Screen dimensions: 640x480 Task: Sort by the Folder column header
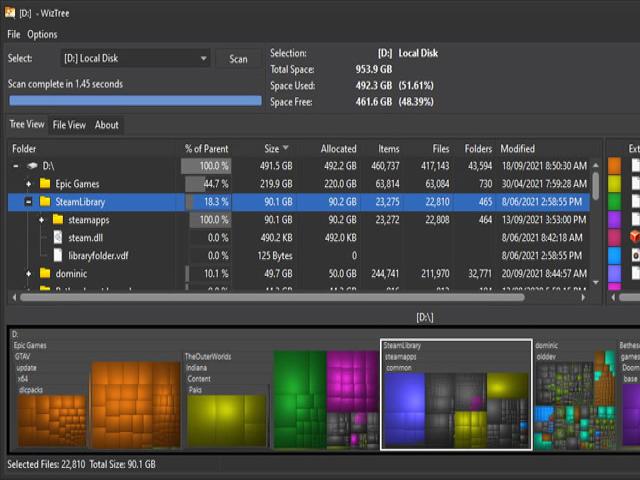24,149
